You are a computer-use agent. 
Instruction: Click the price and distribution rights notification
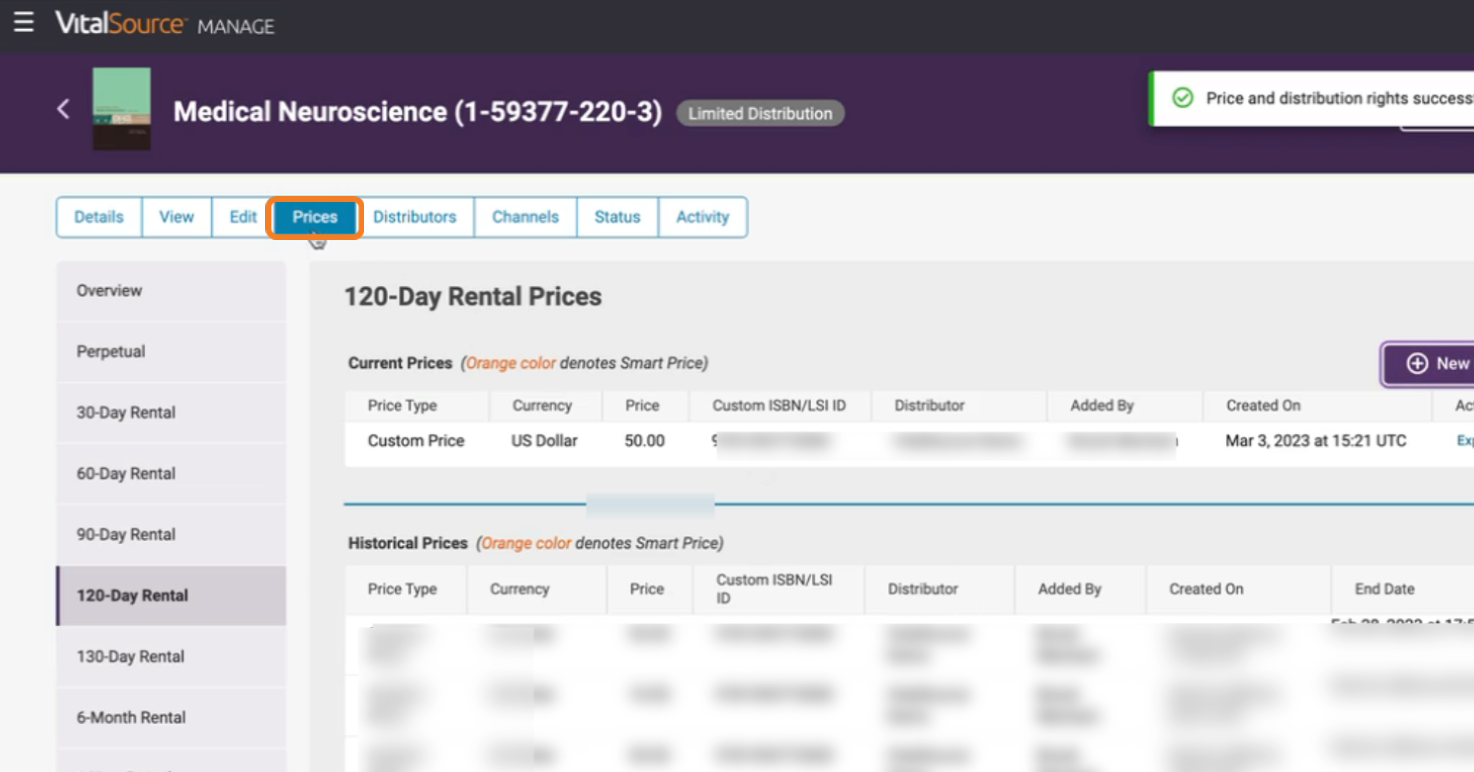(1312, 98)
